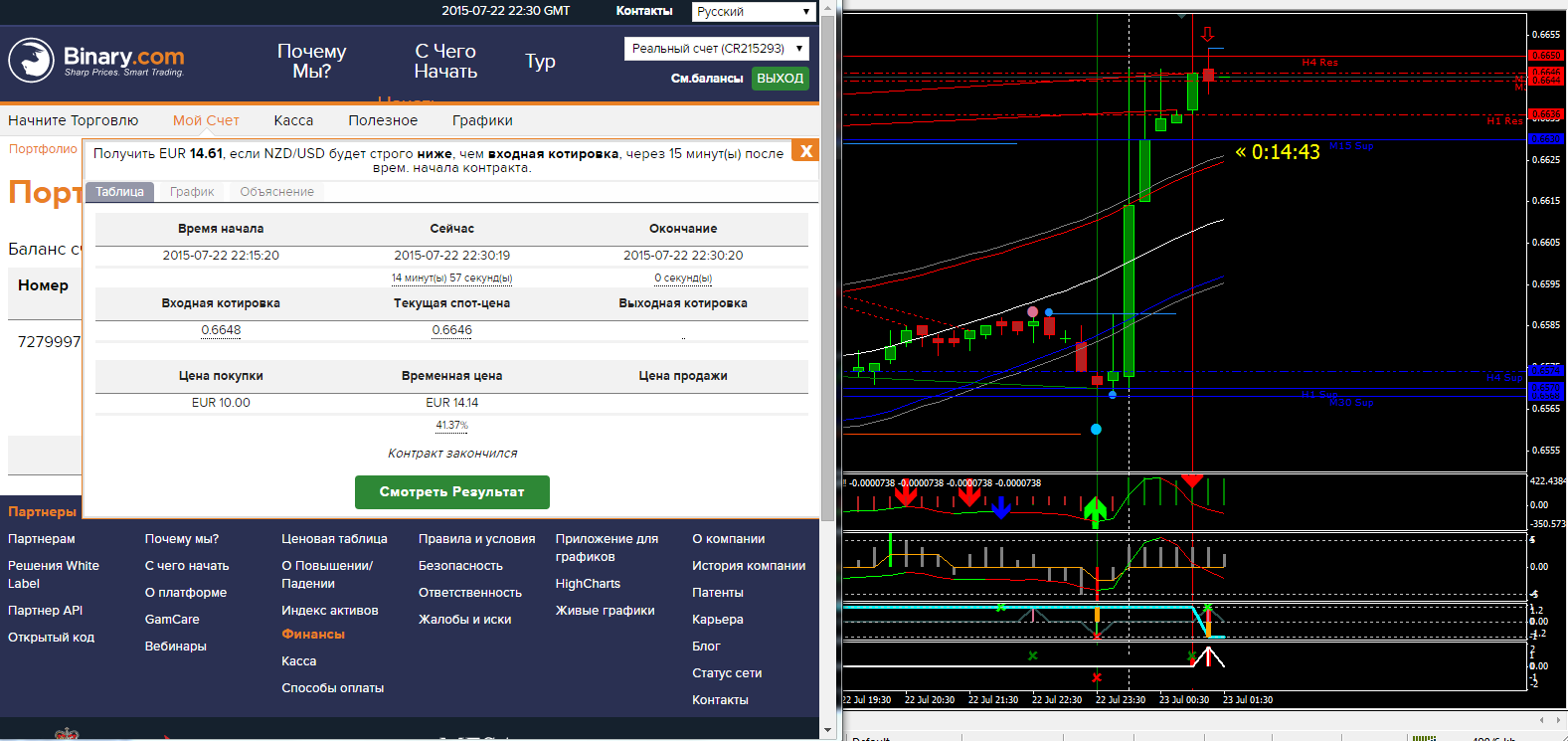1568x741 pixels.
Task: Switch to the Объяснение tab
Action: coord(276,192)
